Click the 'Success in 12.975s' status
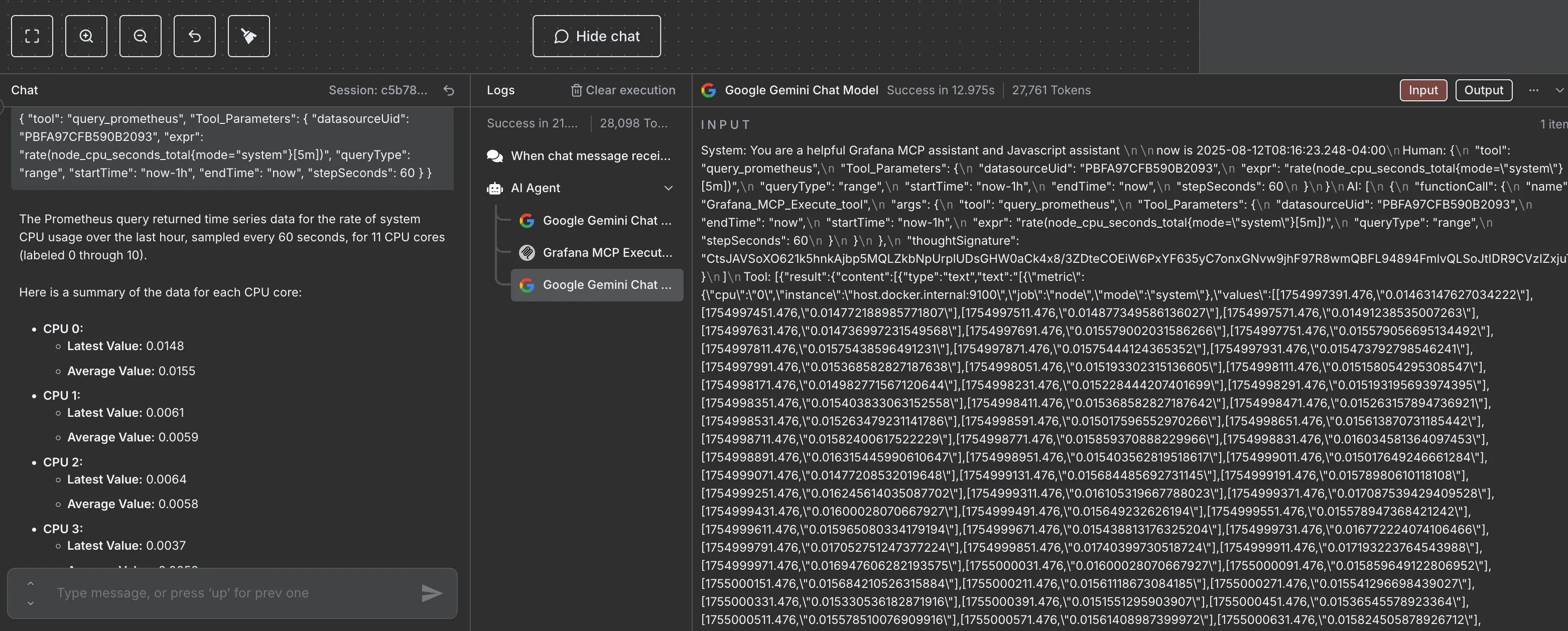The width and height of the screenshot is (1568, 631). click(x=941, y=91)
